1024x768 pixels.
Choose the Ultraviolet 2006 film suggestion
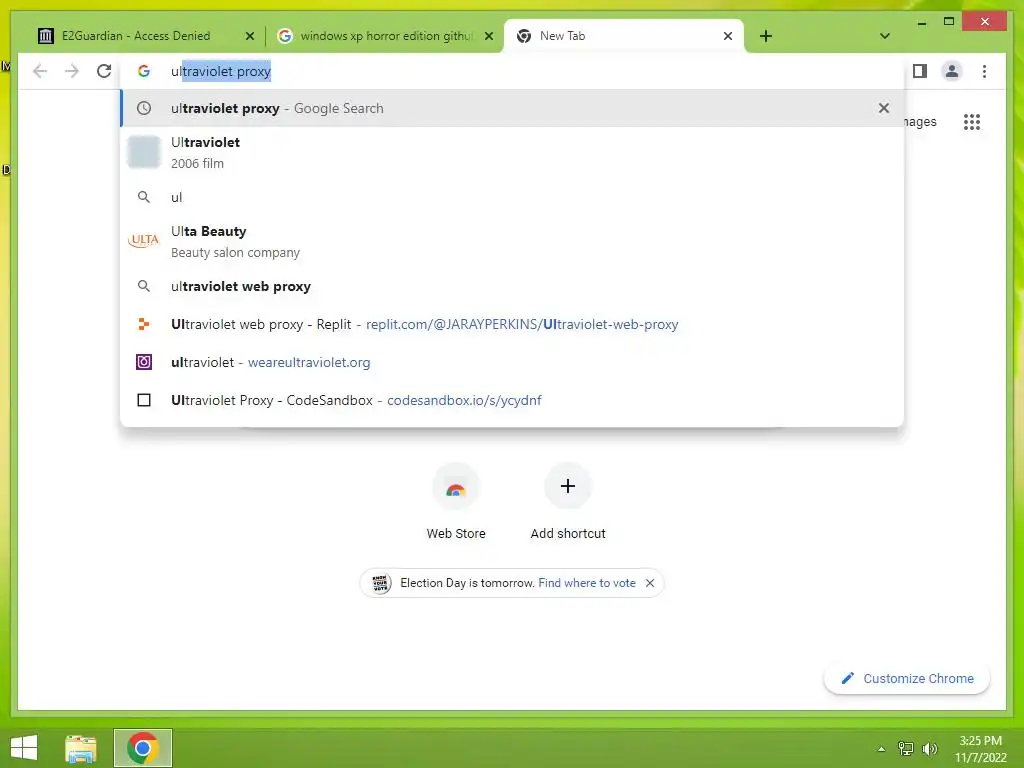click(x=512, y=153)
